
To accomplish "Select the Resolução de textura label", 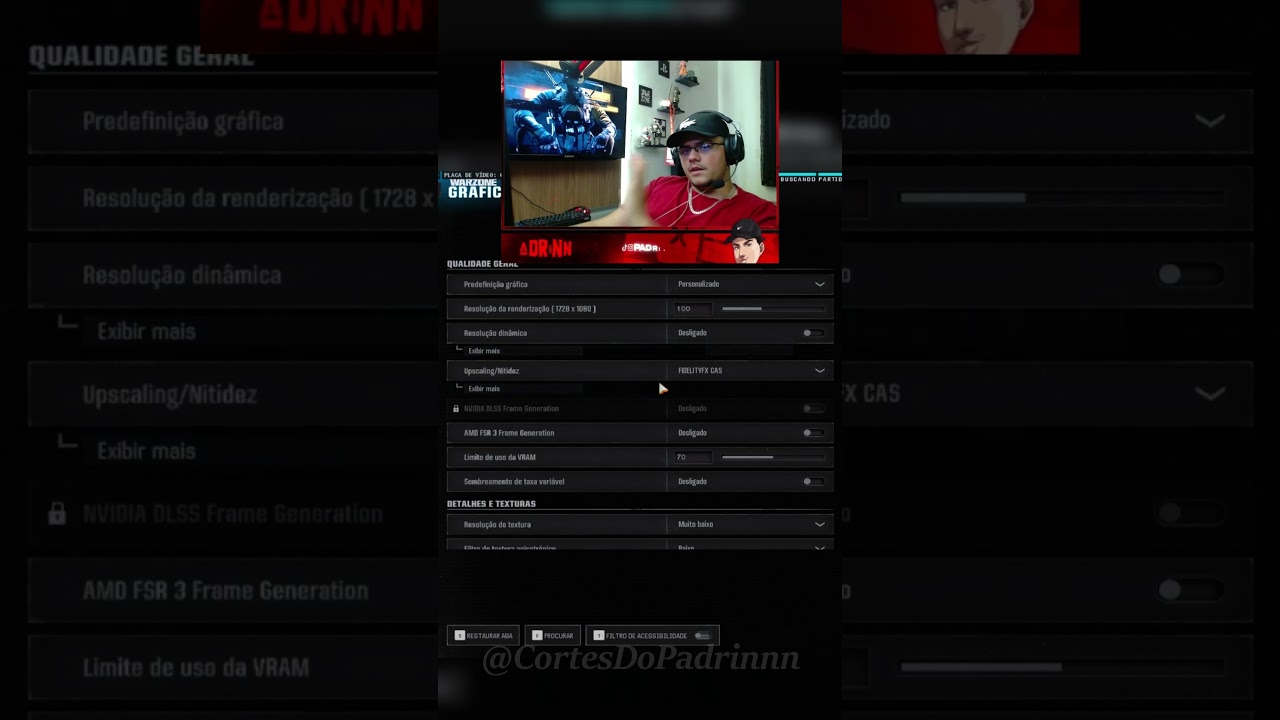I will (x=497, y=524).
